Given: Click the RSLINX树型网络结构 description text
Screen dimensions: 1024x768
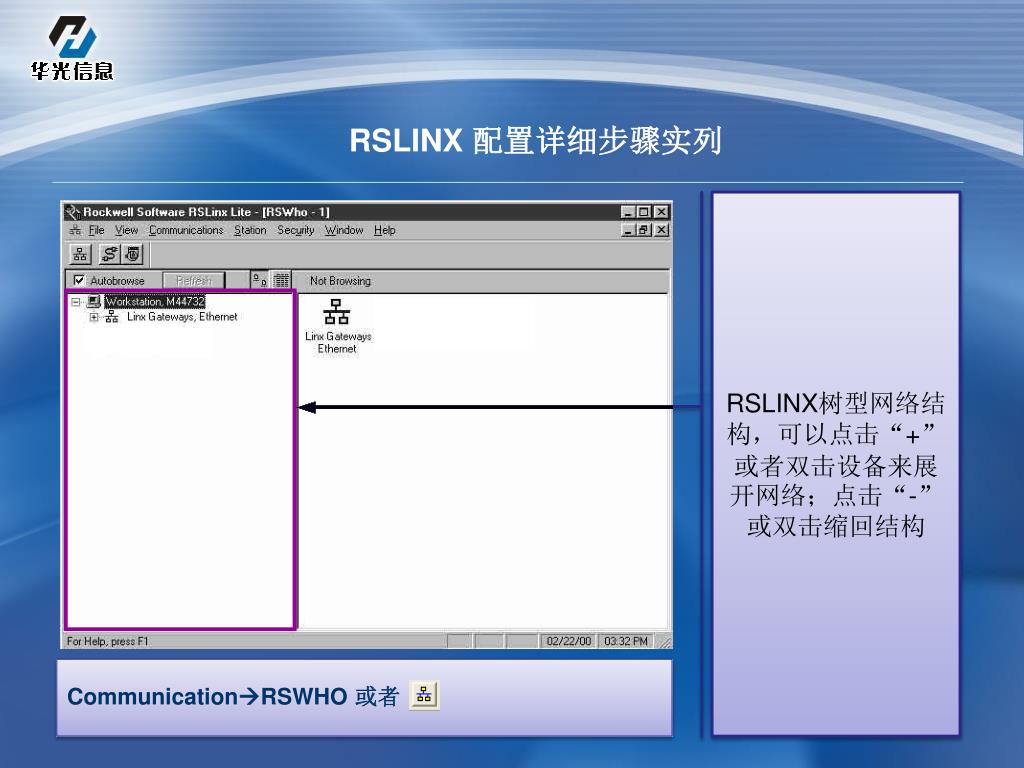Looking at the screenshot, I should (835, 464).
